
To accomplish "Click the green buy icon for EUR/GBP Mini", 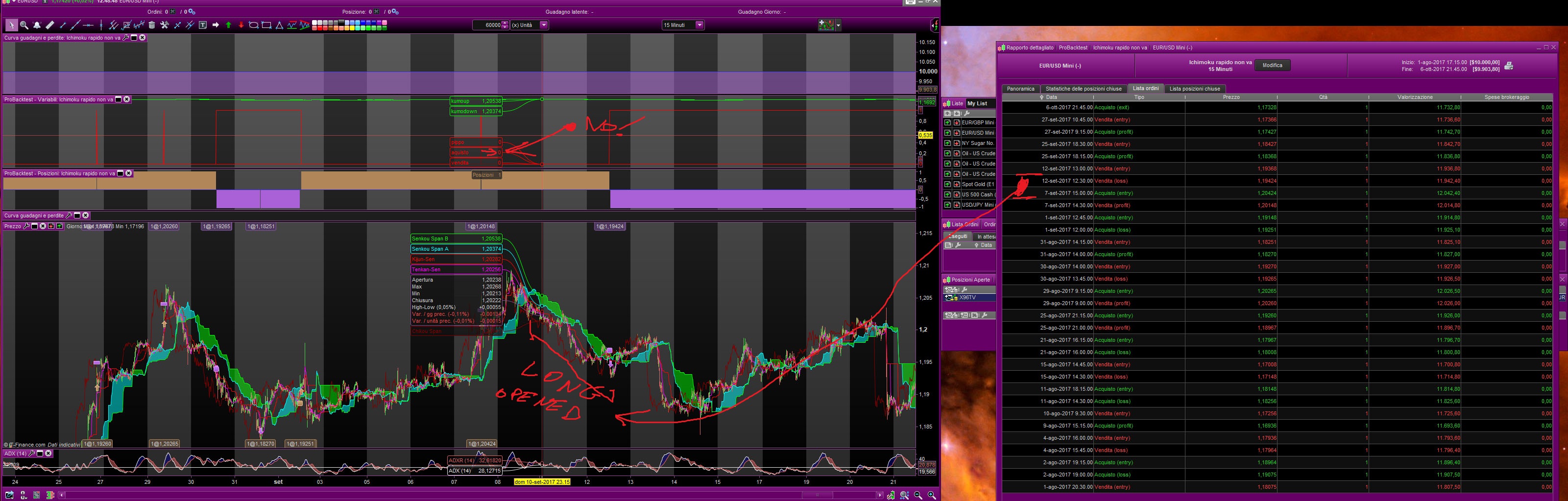I will [x=948, y=122].
